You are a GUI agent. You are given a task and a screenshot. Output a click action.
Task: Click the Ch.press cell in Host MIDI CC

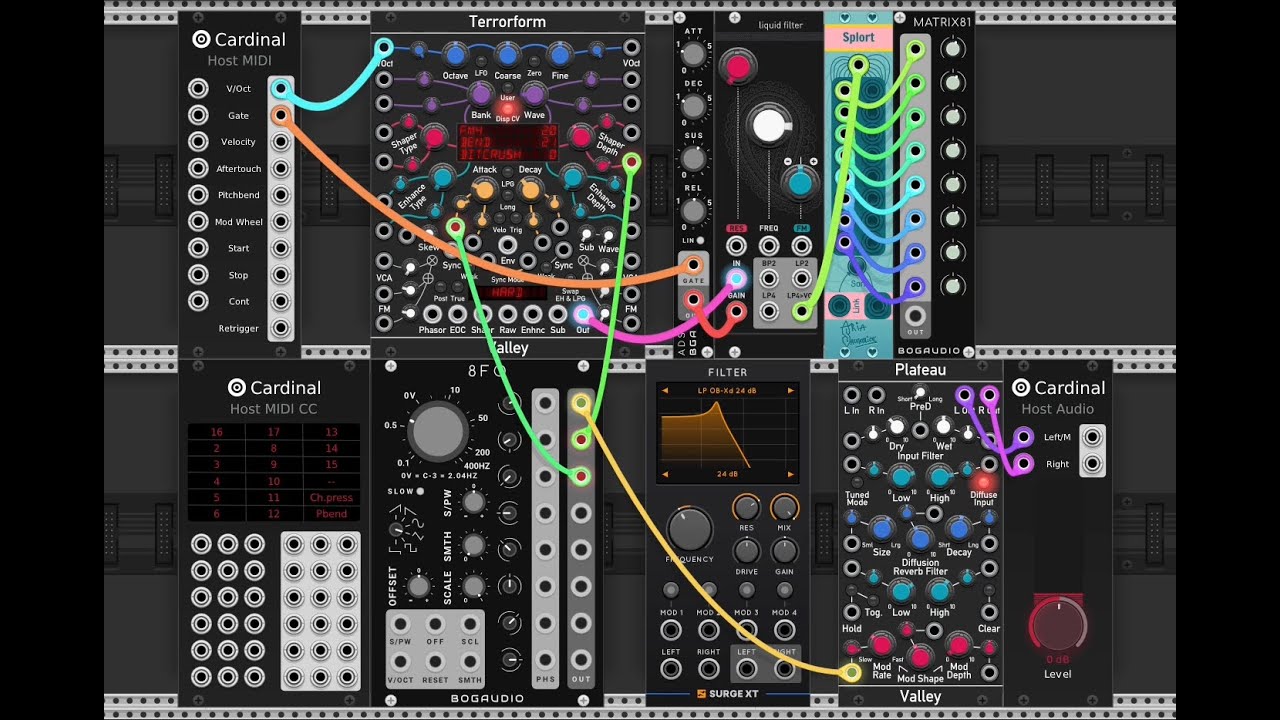point(331,497)
